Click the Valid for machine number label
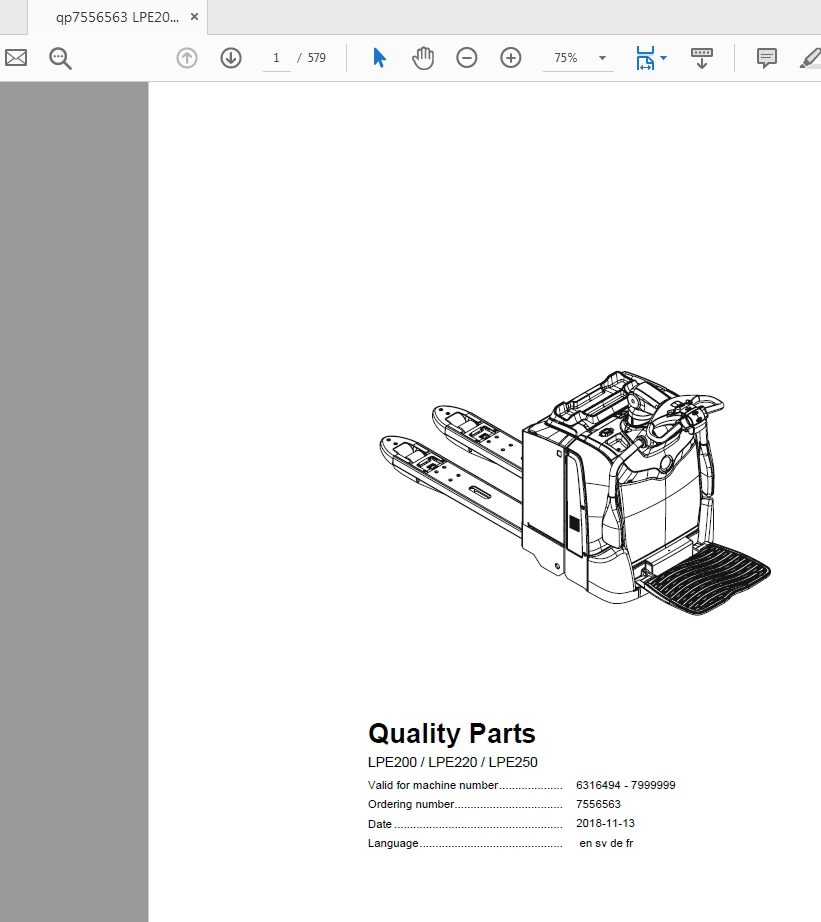Image resolution: width=821 pixels, height=922 pixels. 433,785
